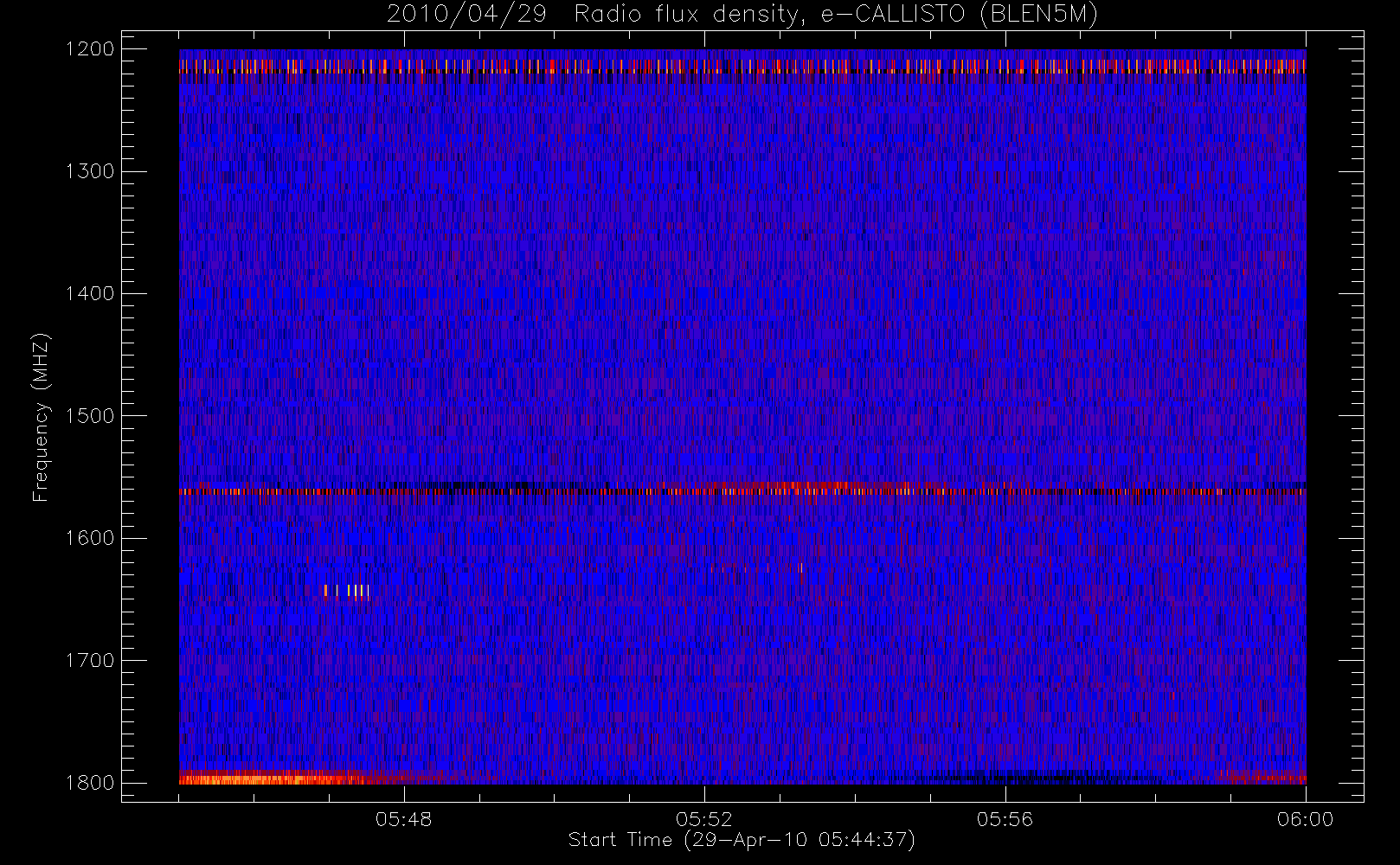Viewport: 1400px width, 865px height.
Task: Click the 'Frequency (MHZ)' axis title
Action: click(x=41, y=417)
